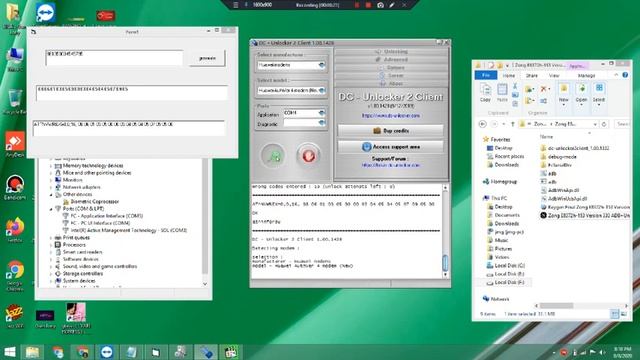This screenshot has height=360, width=640.
Task: Open the debug-mode folder in Explorer
Action: 562,157
